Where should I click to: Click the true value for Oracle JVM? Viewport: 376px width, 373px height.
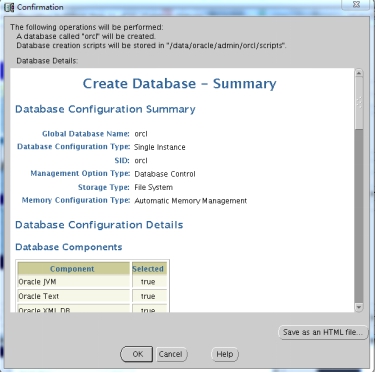149,282
